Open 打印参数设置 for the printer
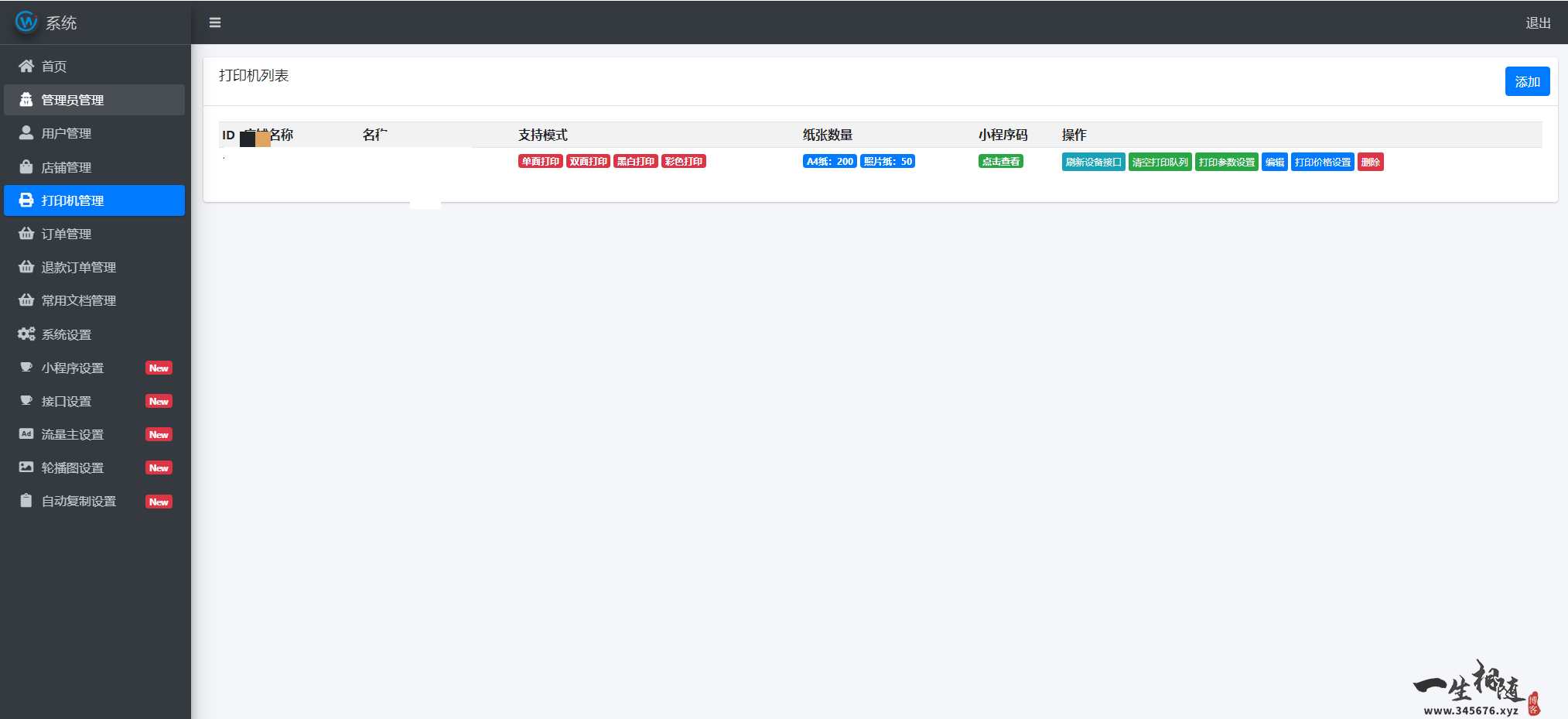The image size is (1568, 719). [1226, 162]
